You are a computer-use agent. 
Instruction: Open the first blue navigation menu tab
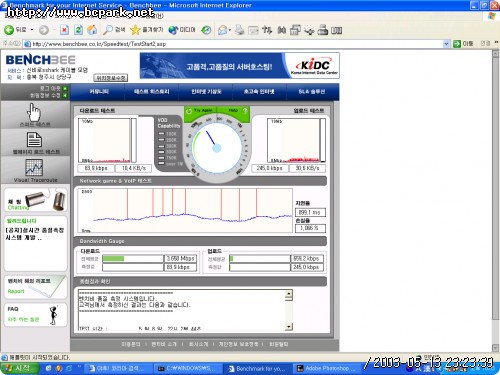tap(99, 92)
